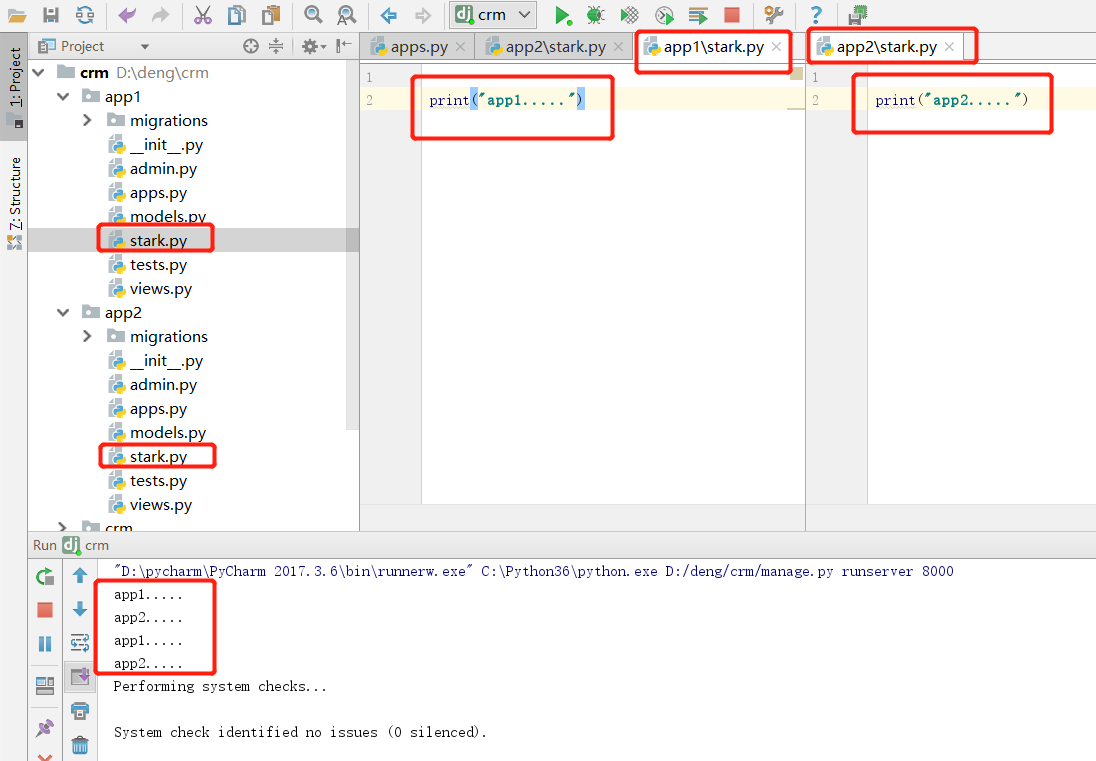Viewport: 1096px width, 761px height.
Task: Click the profile run icon in toolbar
Action: tap(664, 15)
